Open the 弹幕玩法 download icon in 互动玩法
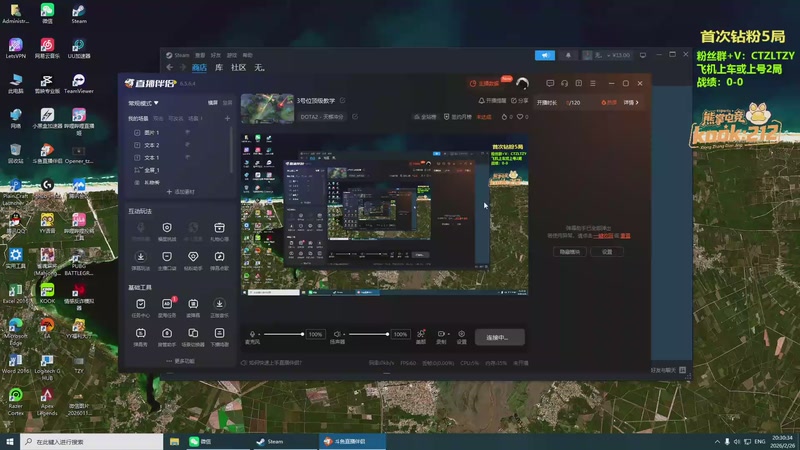This screenshot has height=450, width=800. click(140, 260)
